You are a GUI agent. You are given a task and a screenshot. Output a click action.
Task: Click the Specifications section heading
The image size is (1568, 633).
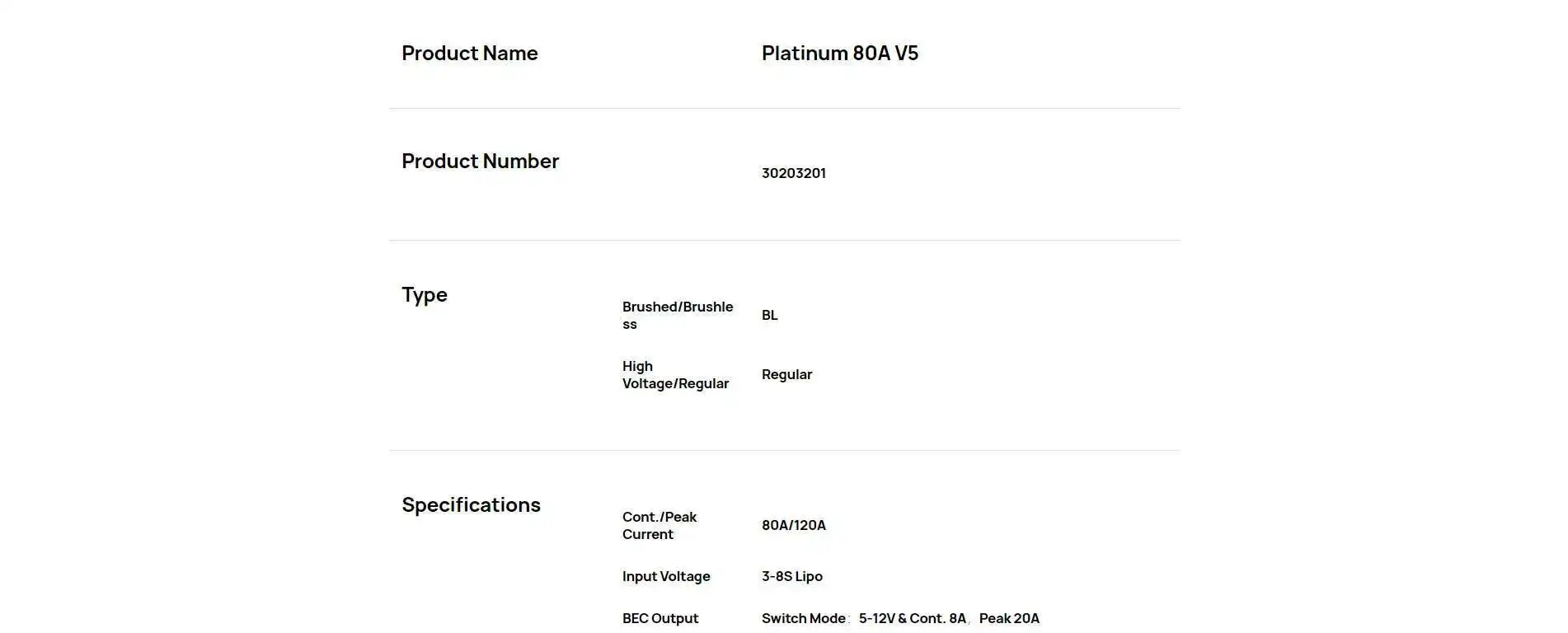(x=471, y=505)
